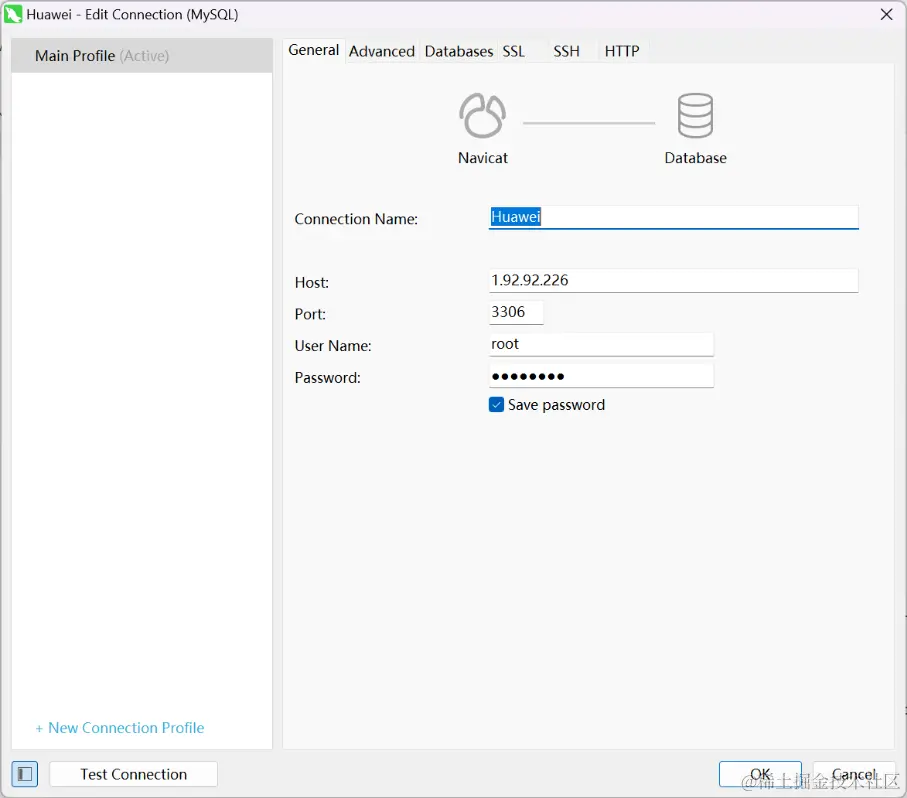Close the Edit Connection dialog
Viewport: 907px width, 798px height.
pos(886,14)
